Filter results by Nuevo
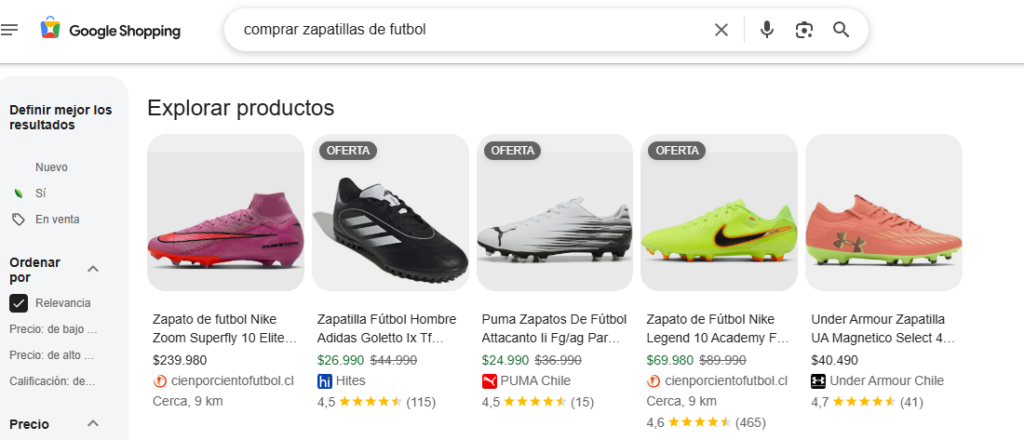1024x440 pixels. click(x=52, y=167)
